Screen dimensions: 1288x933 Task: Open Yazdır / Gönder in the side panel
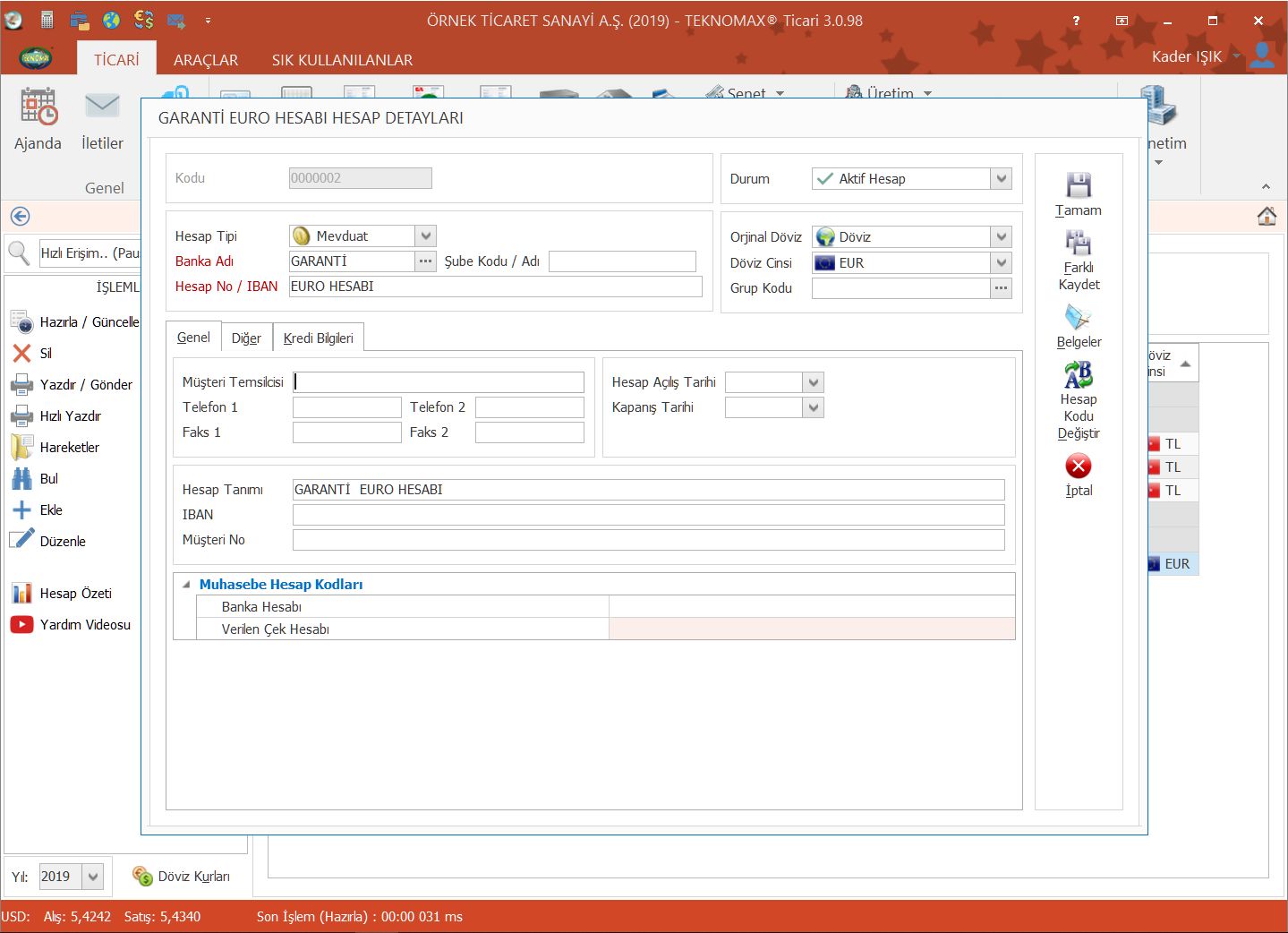click(x=72, y=384)
